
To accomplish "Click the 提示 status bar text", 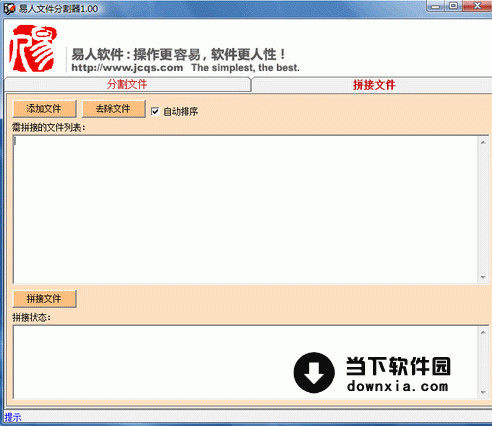I will [13, 417].
